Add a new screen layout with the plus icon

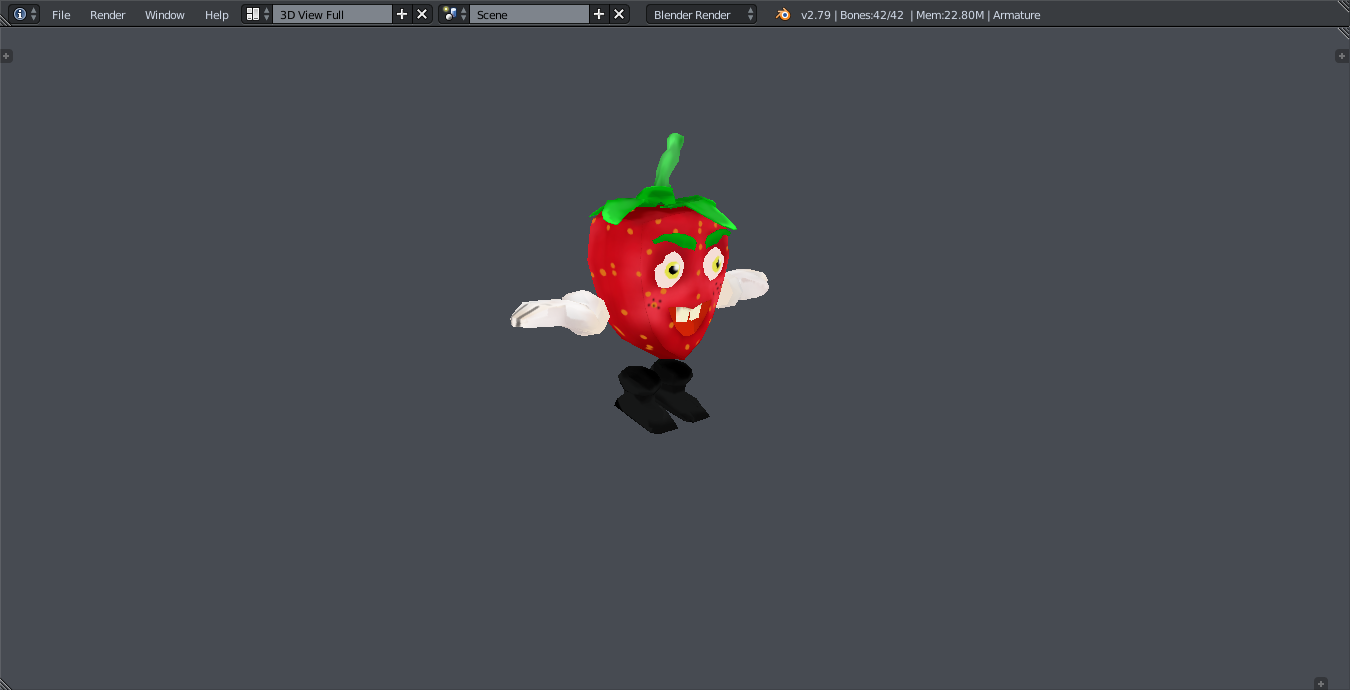[x=402, y=14]
